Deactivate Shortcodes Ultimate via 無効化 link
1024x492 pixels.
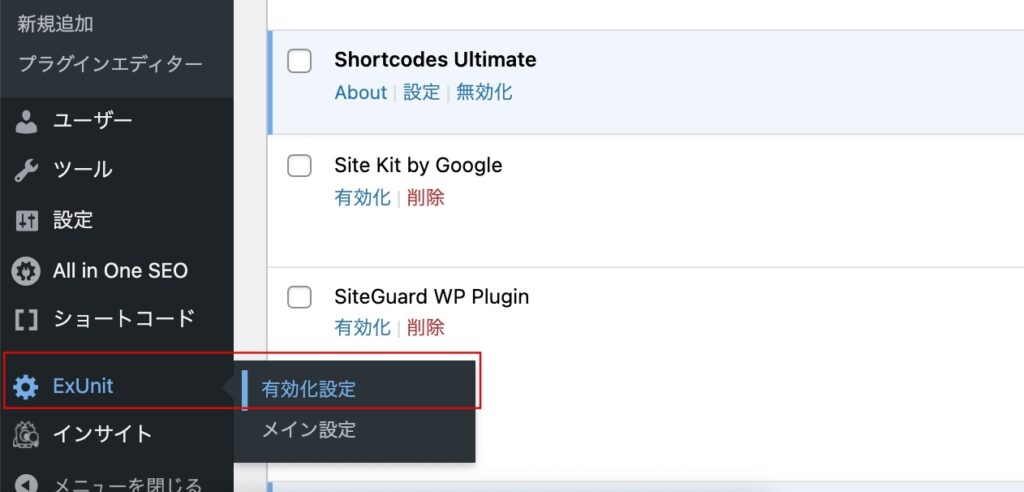(484, 92)
